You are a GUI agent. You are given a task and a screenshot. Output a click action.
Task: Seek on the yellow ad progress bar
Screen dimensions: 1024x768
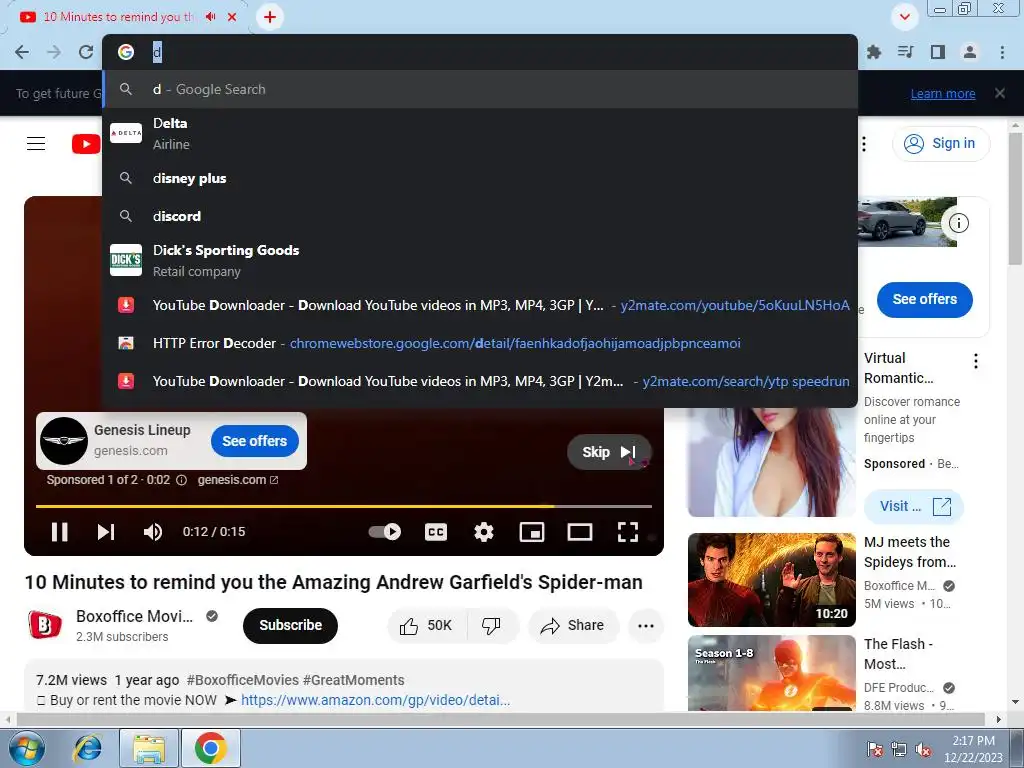[x=344, y=506]
